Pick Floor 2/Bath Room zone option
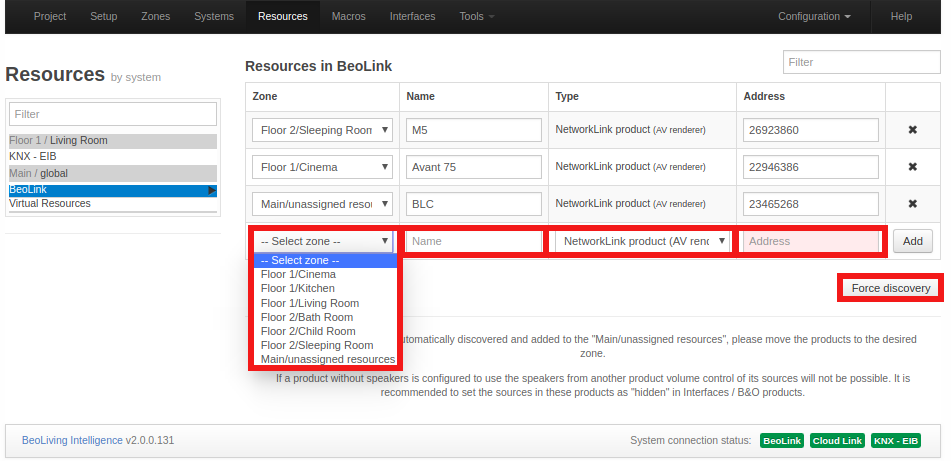 click(x=326, y=317)
